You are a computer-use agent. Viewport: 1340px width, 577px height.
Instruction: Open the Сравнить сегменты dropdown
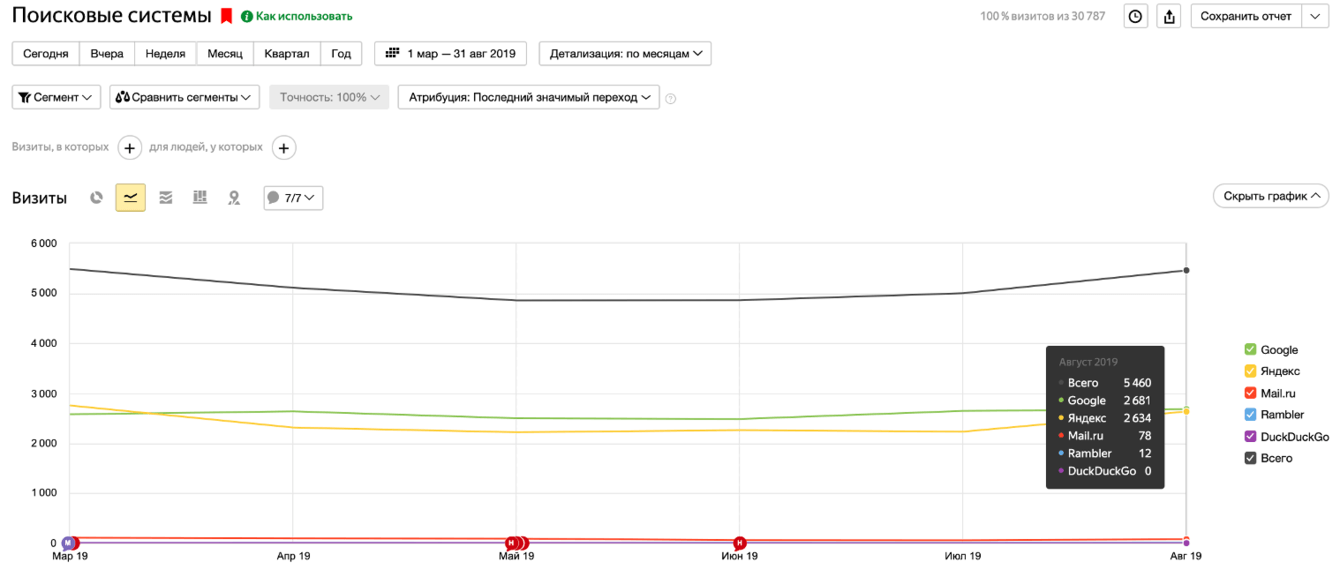(x=184, y=97)
